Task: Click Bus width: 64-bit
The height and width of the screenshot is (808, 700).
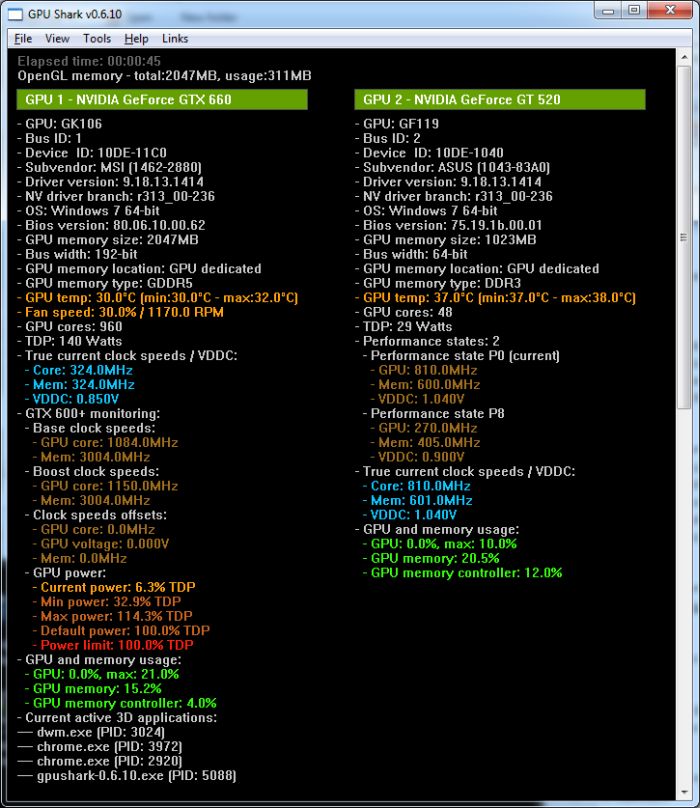Action: point(412,254)
